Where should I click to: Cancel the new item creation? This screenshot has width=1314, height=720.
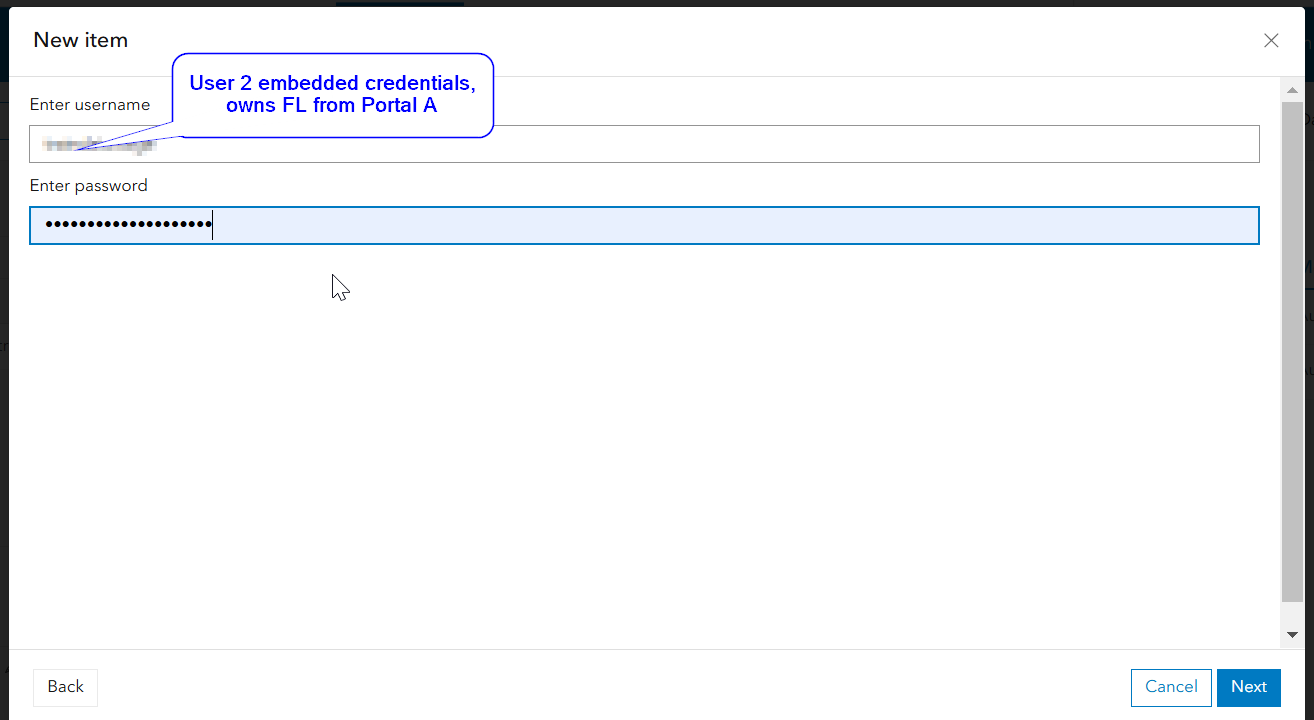[1171, 687]
